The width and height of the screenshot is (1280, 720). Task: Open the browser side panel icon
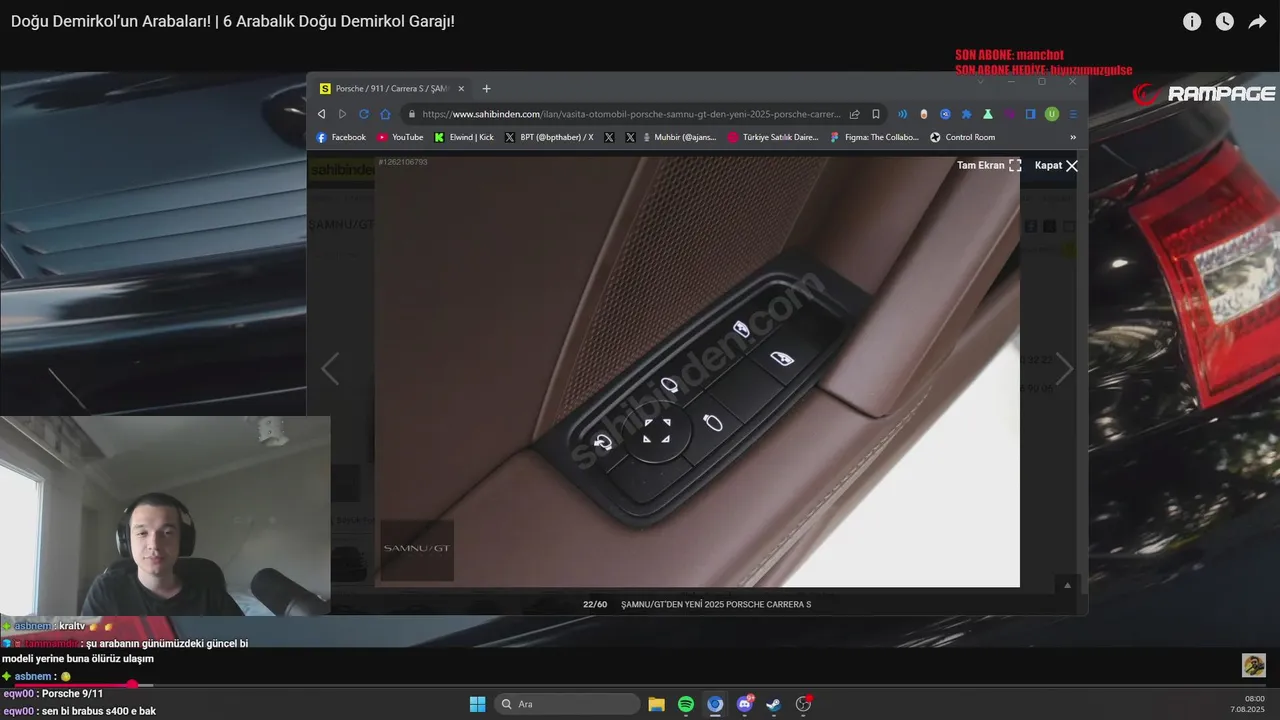pyautogui.click(x=1030, y=114)
